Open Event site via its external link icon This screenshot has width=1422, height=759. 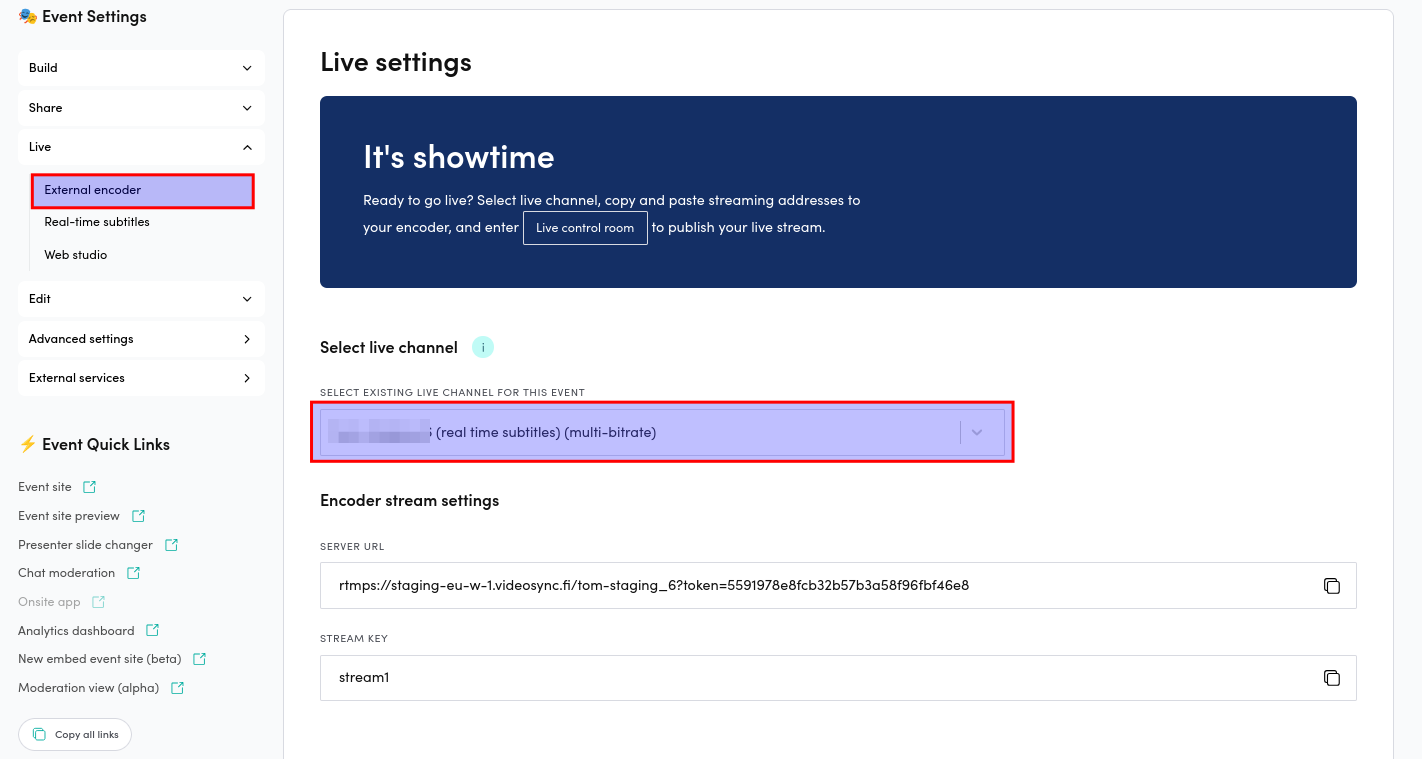[x=90, y=486]
